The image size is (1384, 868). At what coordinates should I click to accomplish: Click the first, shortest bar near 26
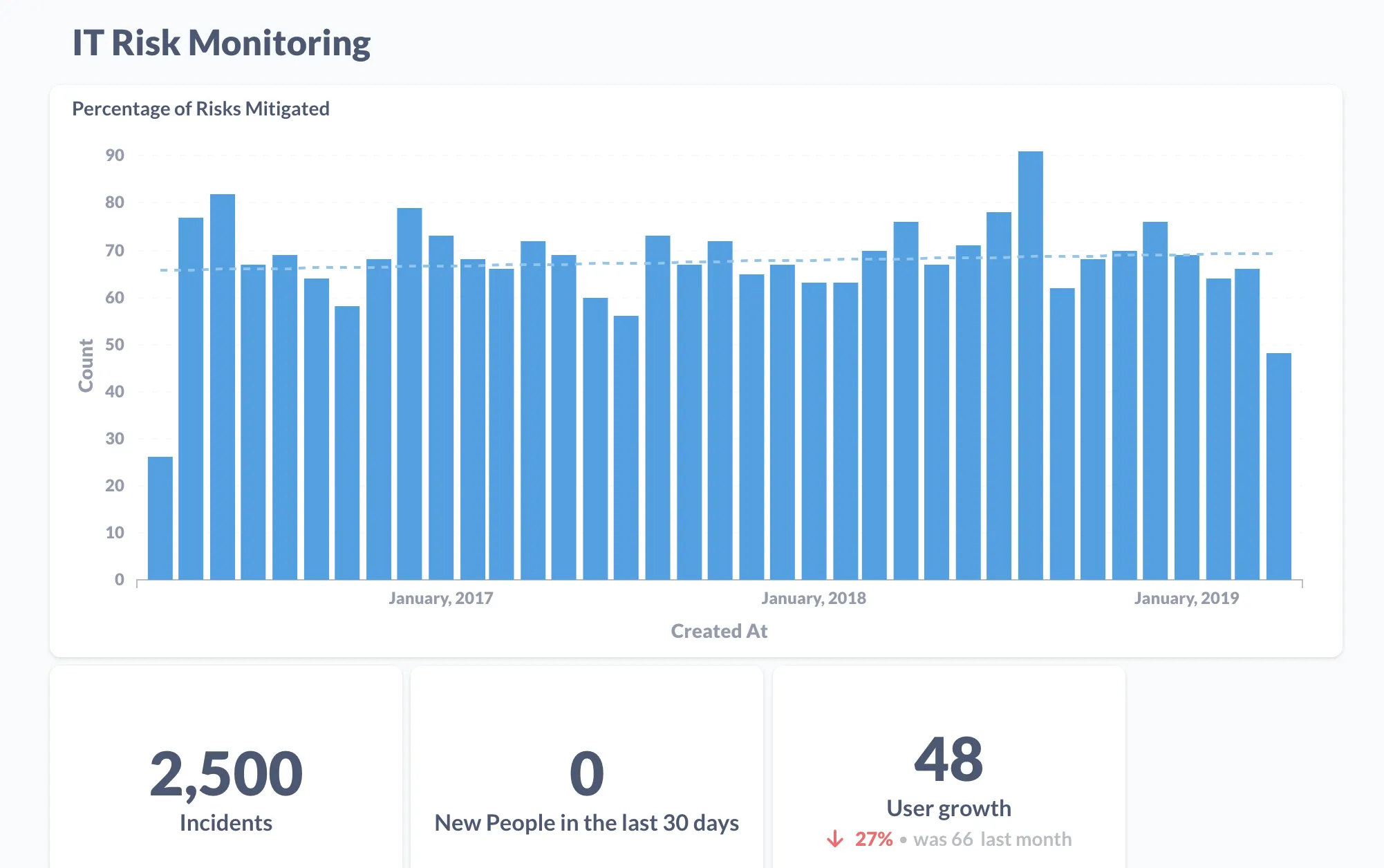160,518
